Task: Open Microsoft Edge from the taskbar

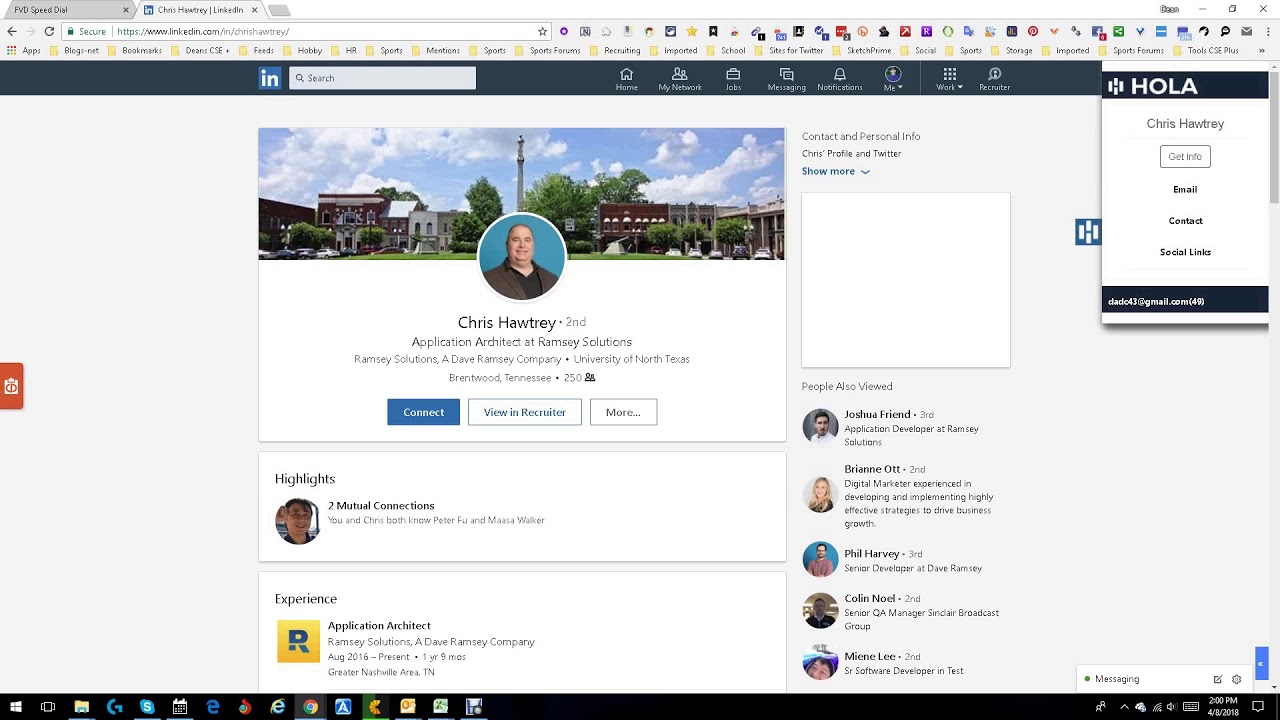Action: click(213, 707)
